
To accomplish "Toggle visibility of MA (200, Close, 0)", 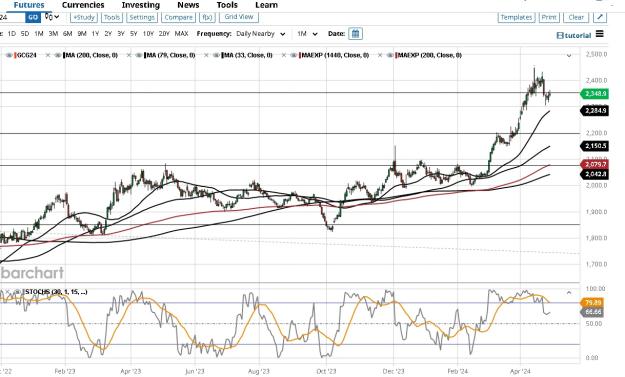I will point(57,55).
